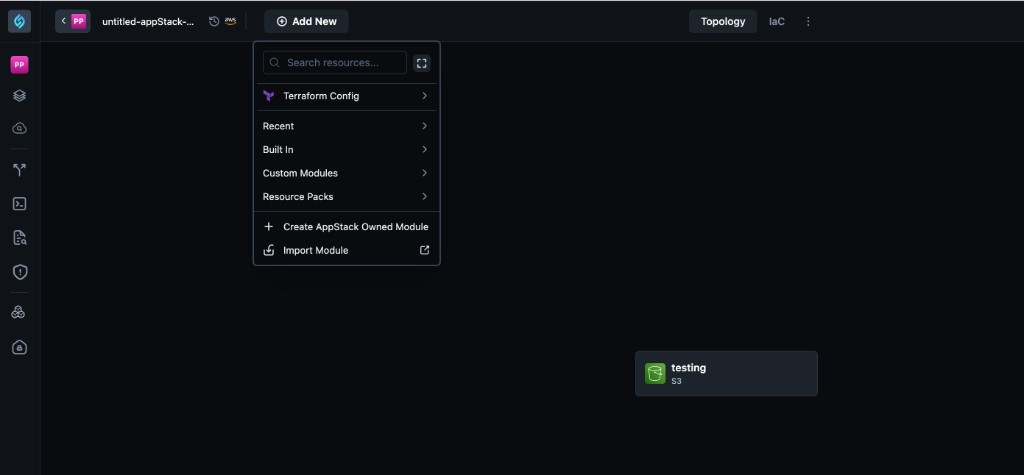The image size is (1024, 475).
Task: Click the Terraform logo icon
Action: coord(268,96)
